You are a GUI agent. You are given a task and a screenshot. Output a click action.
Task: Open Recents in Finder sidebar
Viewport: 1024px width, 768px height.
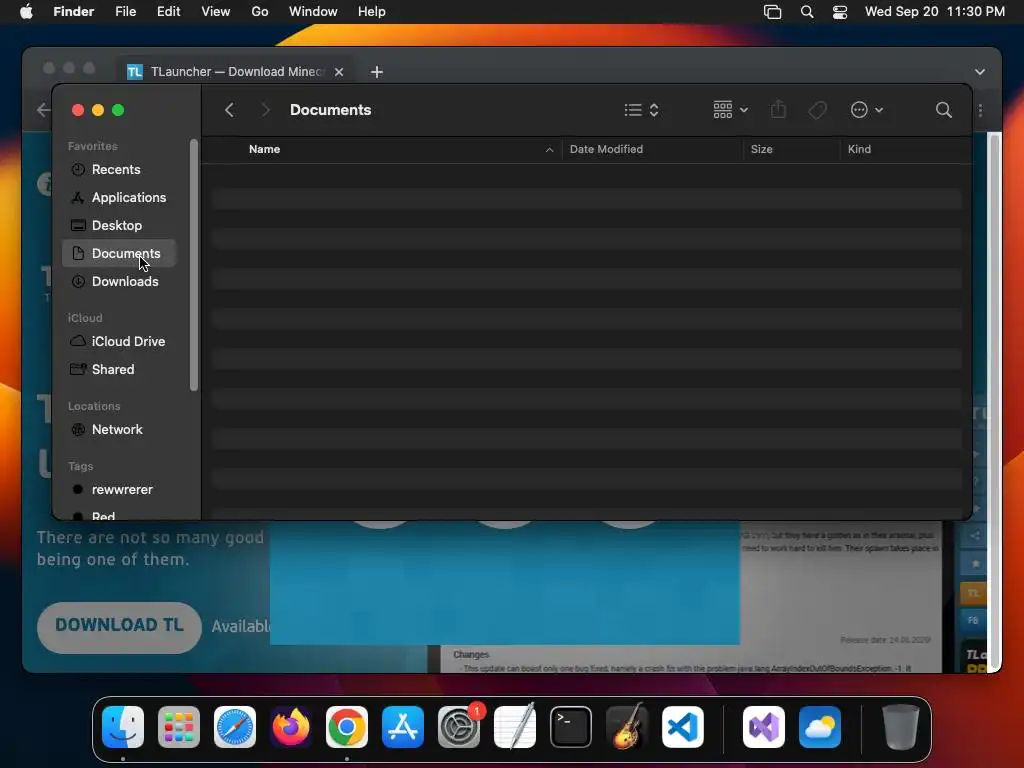tap(118, 169)
